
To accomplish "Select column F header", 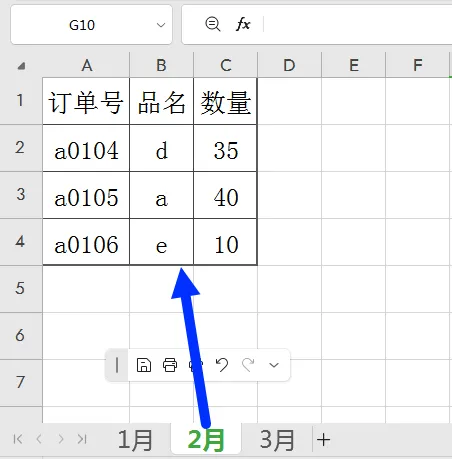I will pos(418,65).
